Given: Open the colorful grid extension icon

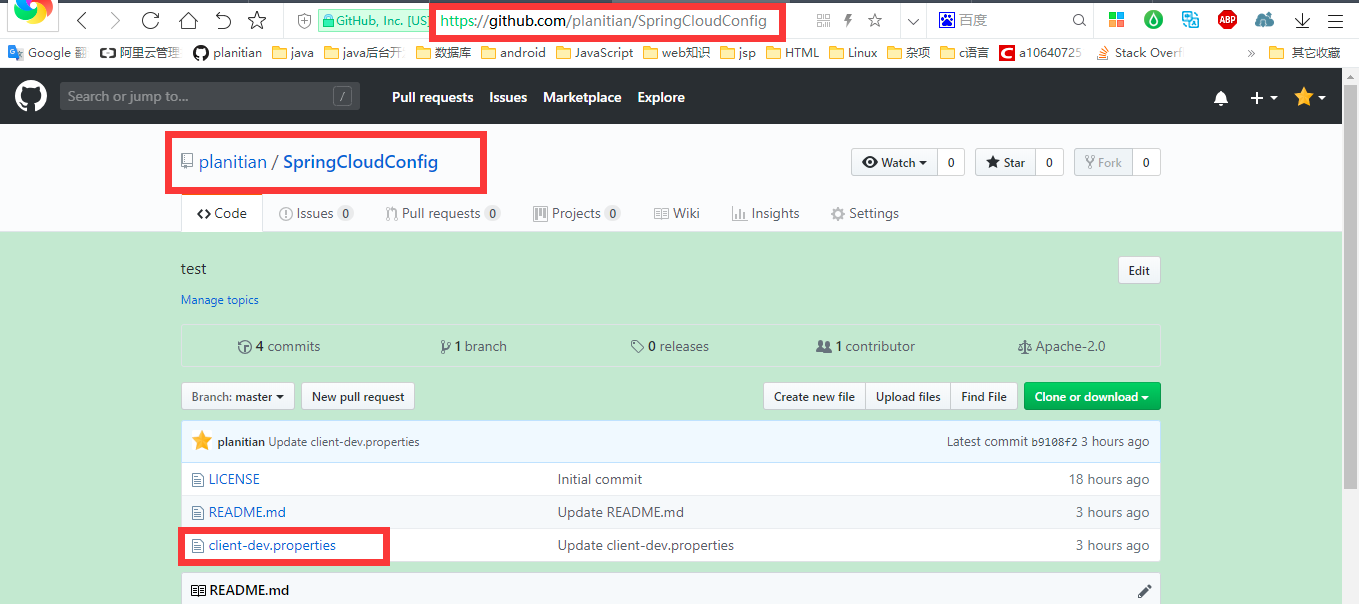Looking at the screenshot, I should click(1116, 20).
